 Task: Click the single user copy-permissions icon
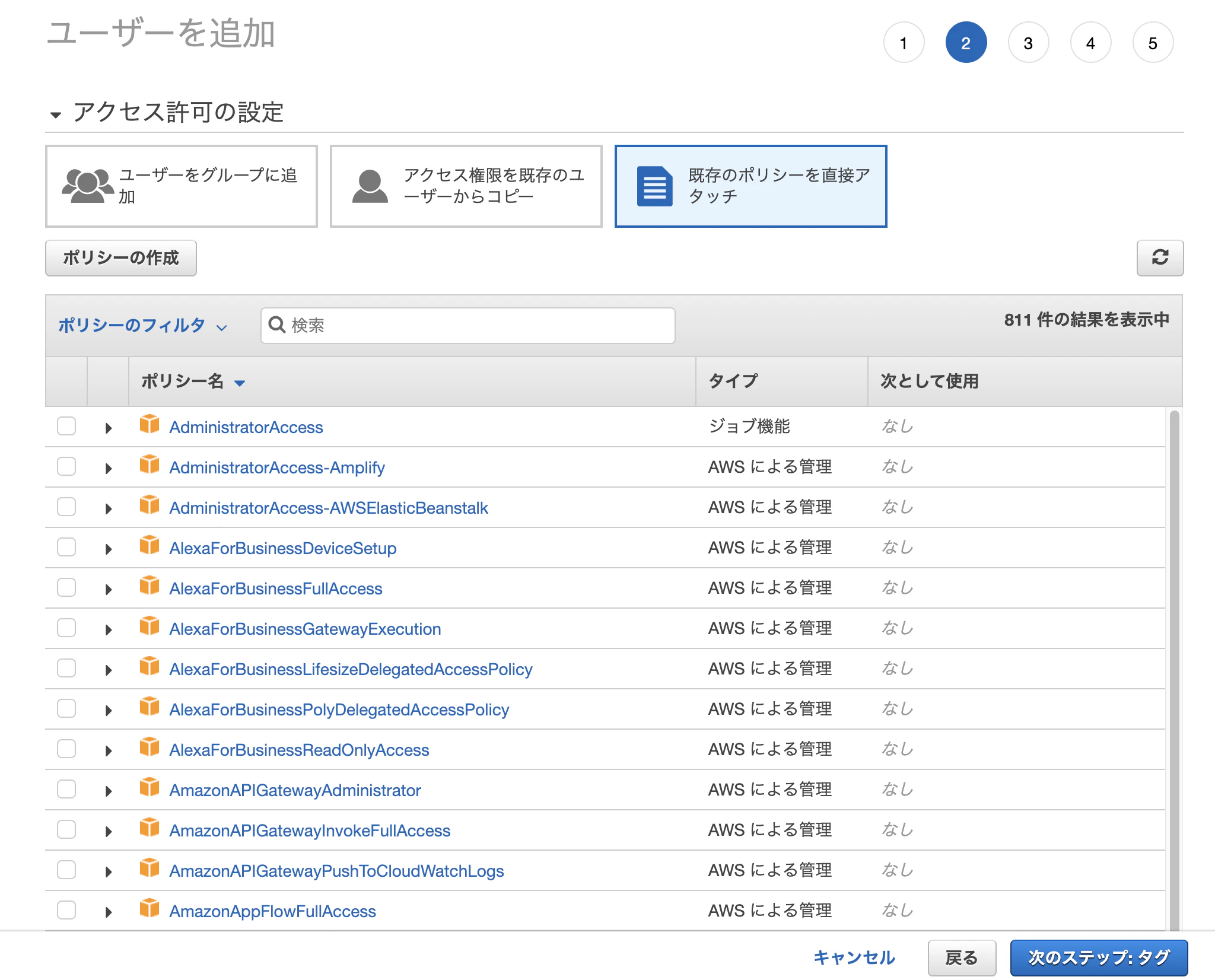[370, 186]
